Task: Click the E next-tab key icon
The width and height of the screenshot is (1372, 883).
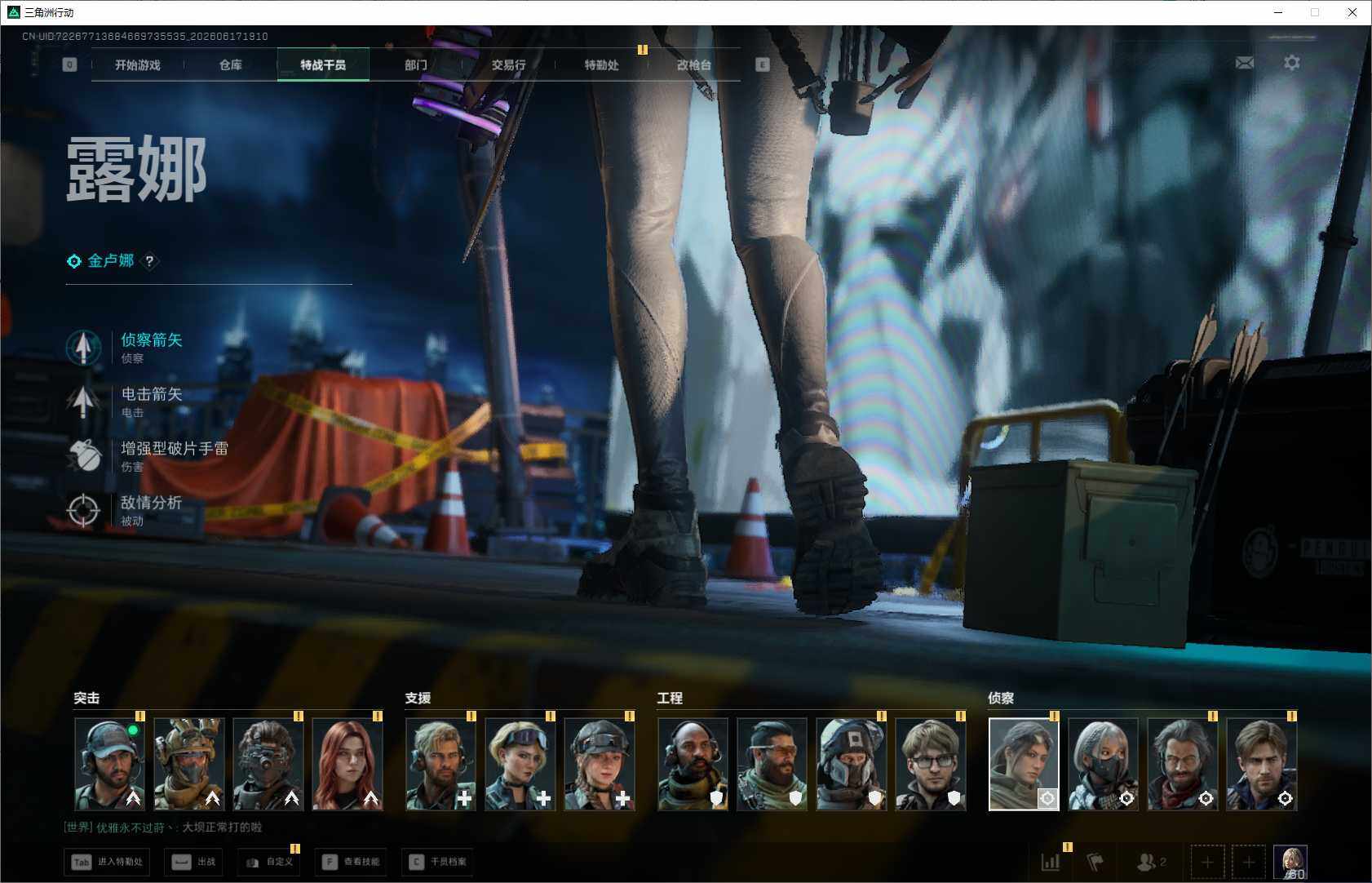Action: [x=763, y=64]
